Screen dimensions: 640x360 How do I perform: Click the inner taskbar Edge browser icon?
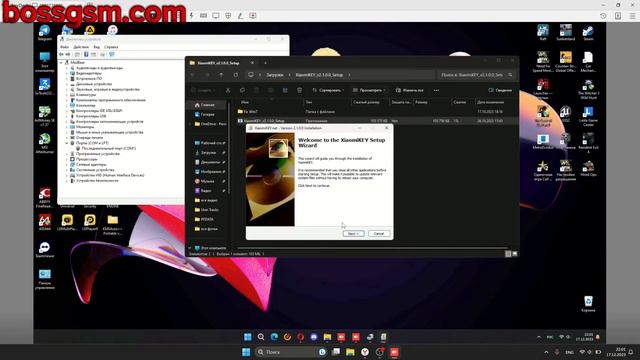tap(274, 337)
